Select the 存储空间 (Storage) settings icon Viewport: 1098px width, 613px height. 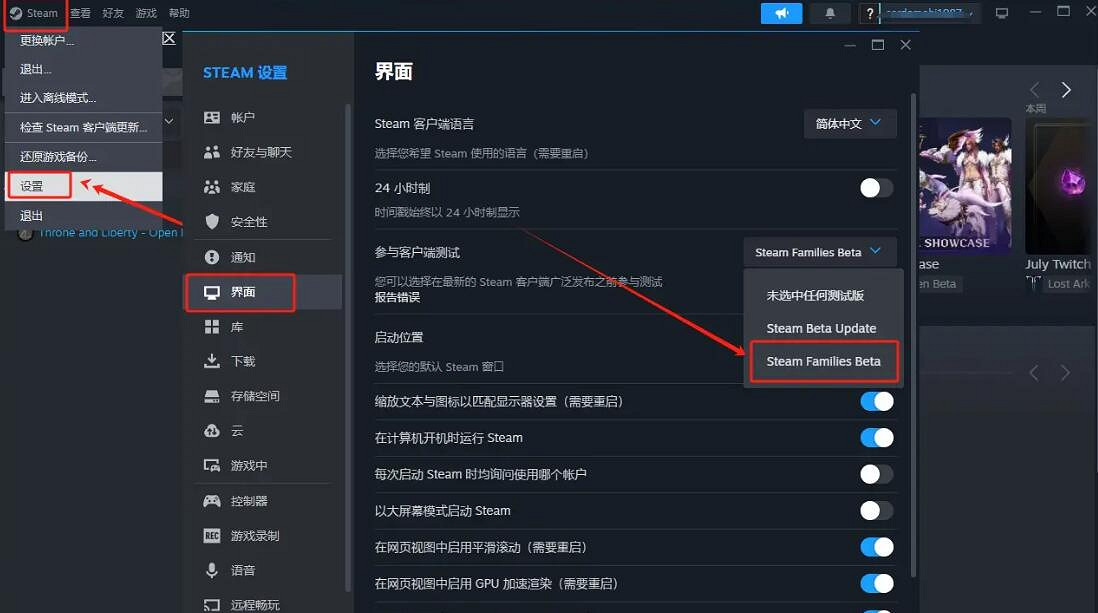tap(252, 396)
